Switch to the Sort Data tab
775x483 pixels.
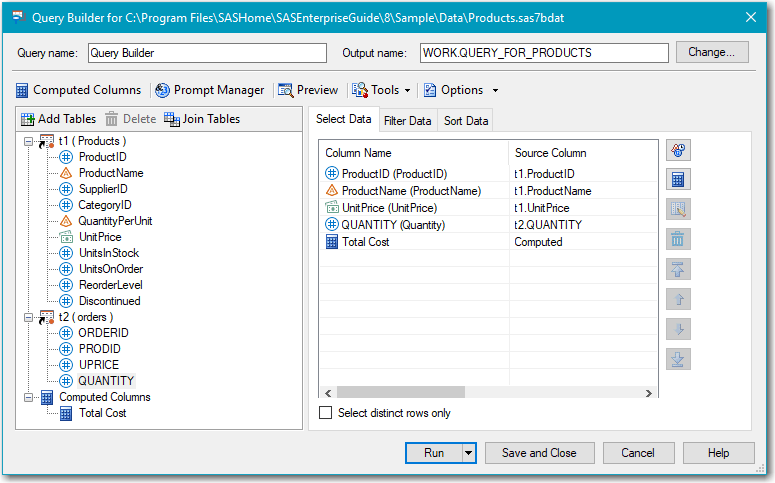(x=466, y=121)
